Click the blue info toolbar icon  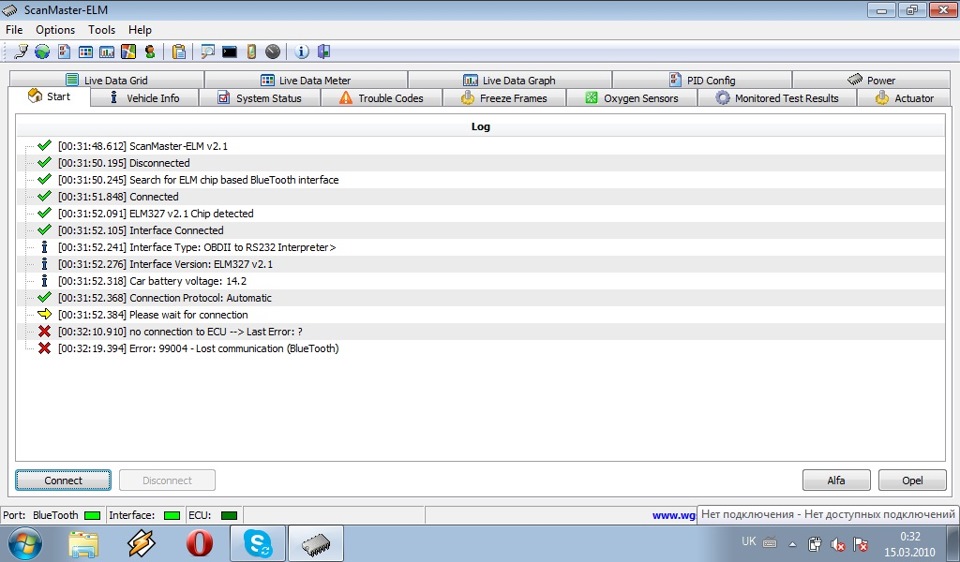click(x=301, y=51)
